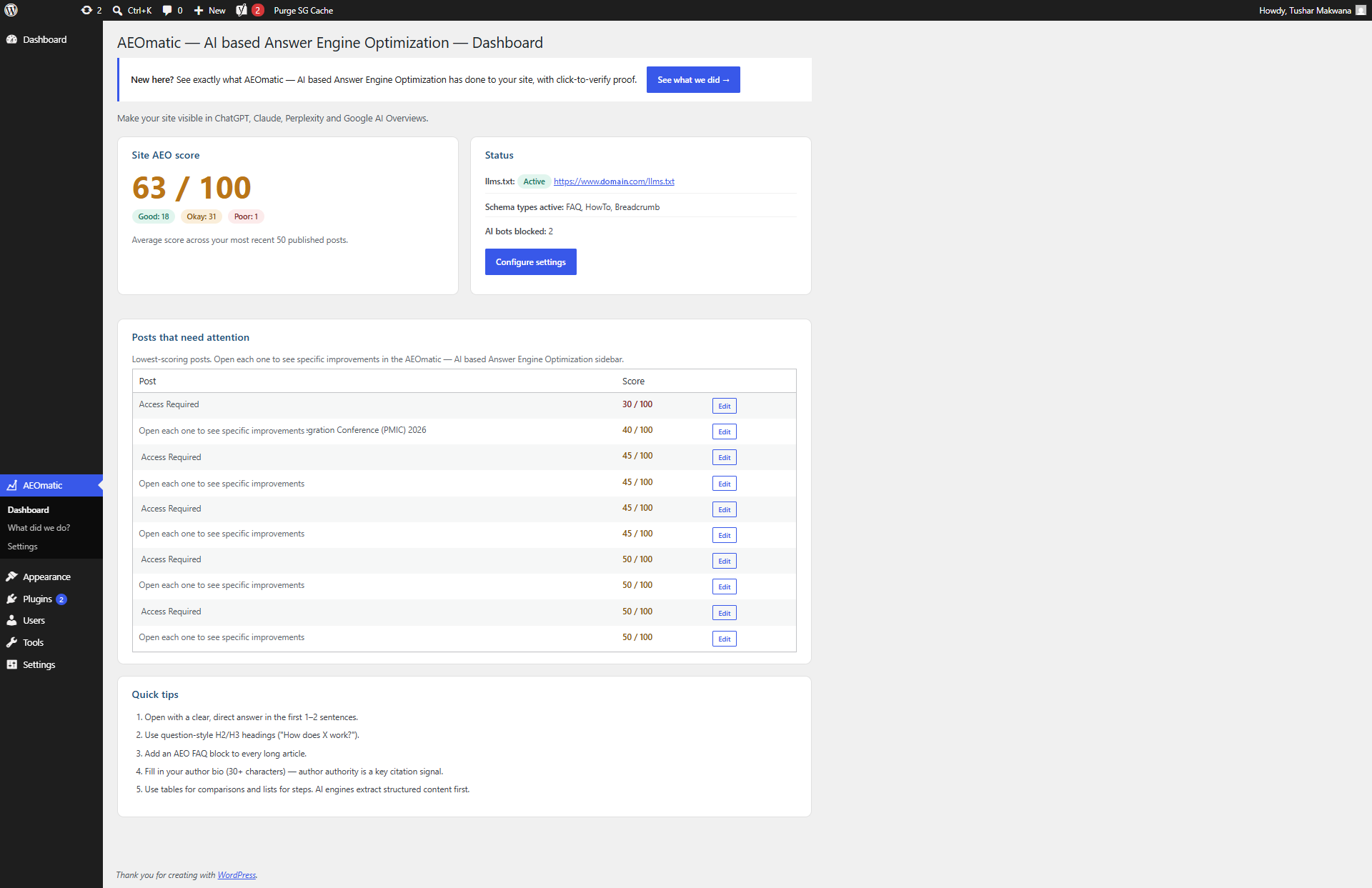Viewport: 1372px width, 888px height.
Task: Click Purge SG Cache in admin bar
Action: pos(303,10)
